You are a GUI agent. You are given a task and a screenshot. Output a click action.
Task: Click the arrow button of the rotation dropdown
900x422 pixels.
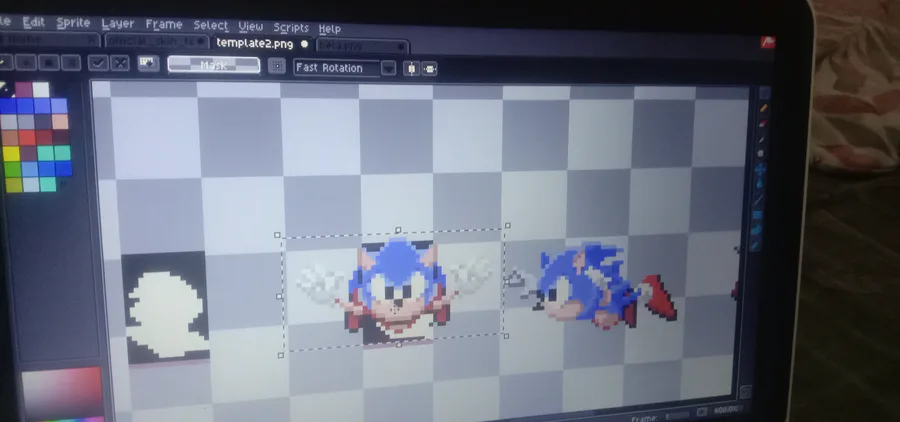point(389,68)
